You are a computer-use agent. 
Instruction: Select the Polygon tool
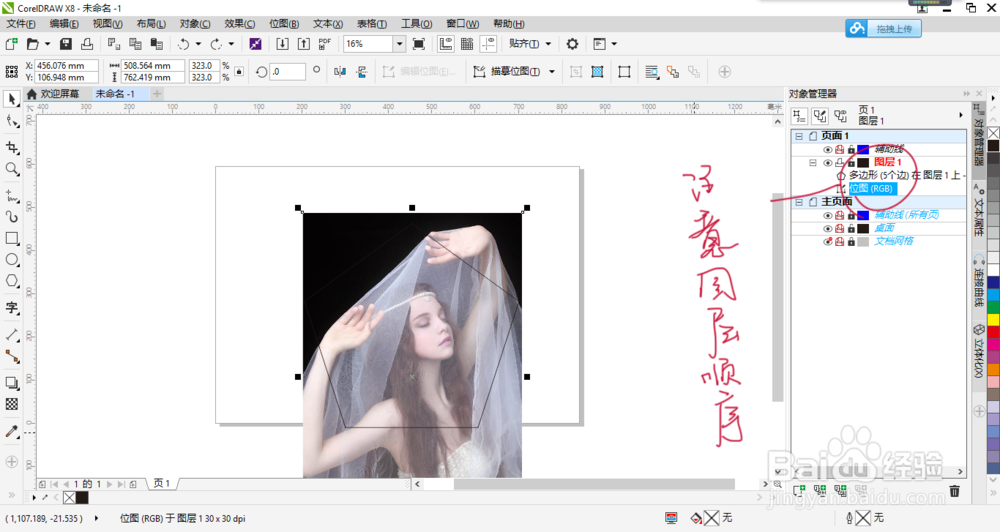point(11,281)
